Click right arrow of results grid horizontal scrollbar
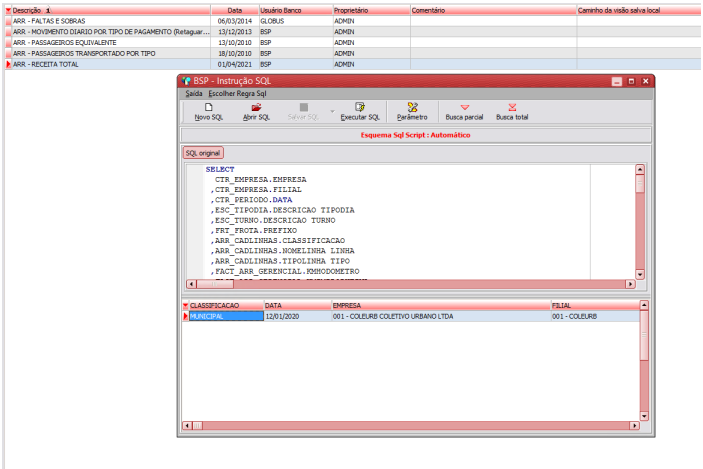 634,426
